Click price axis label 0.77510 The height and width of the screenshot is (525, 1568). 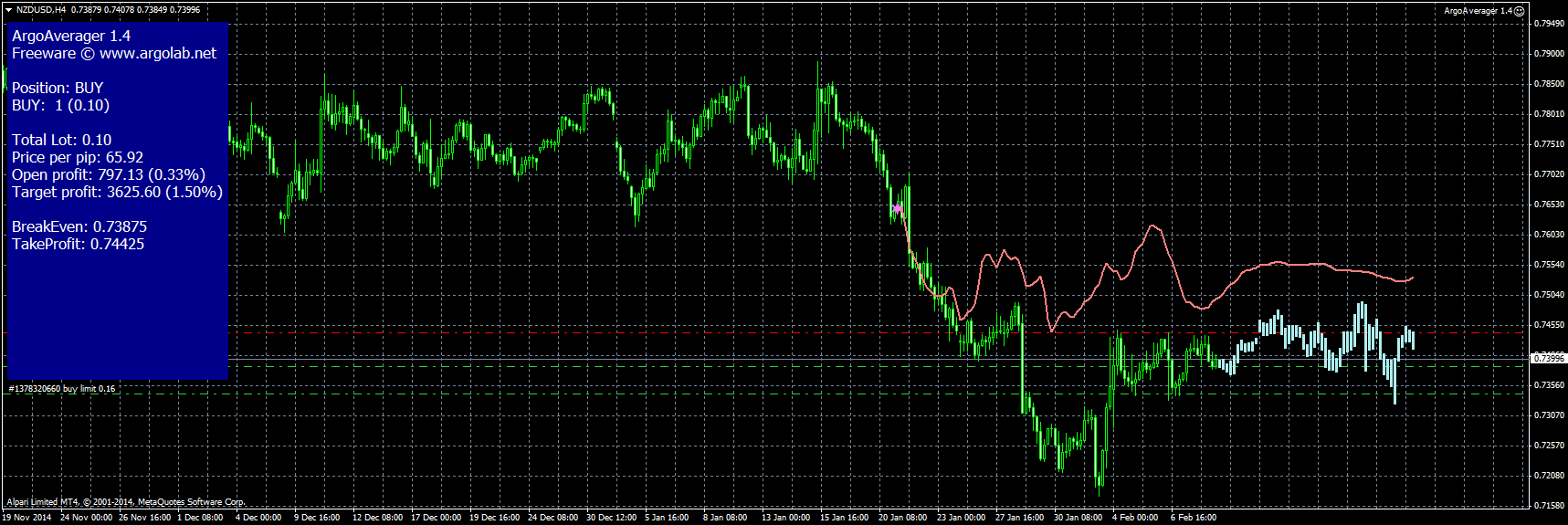1548,144
